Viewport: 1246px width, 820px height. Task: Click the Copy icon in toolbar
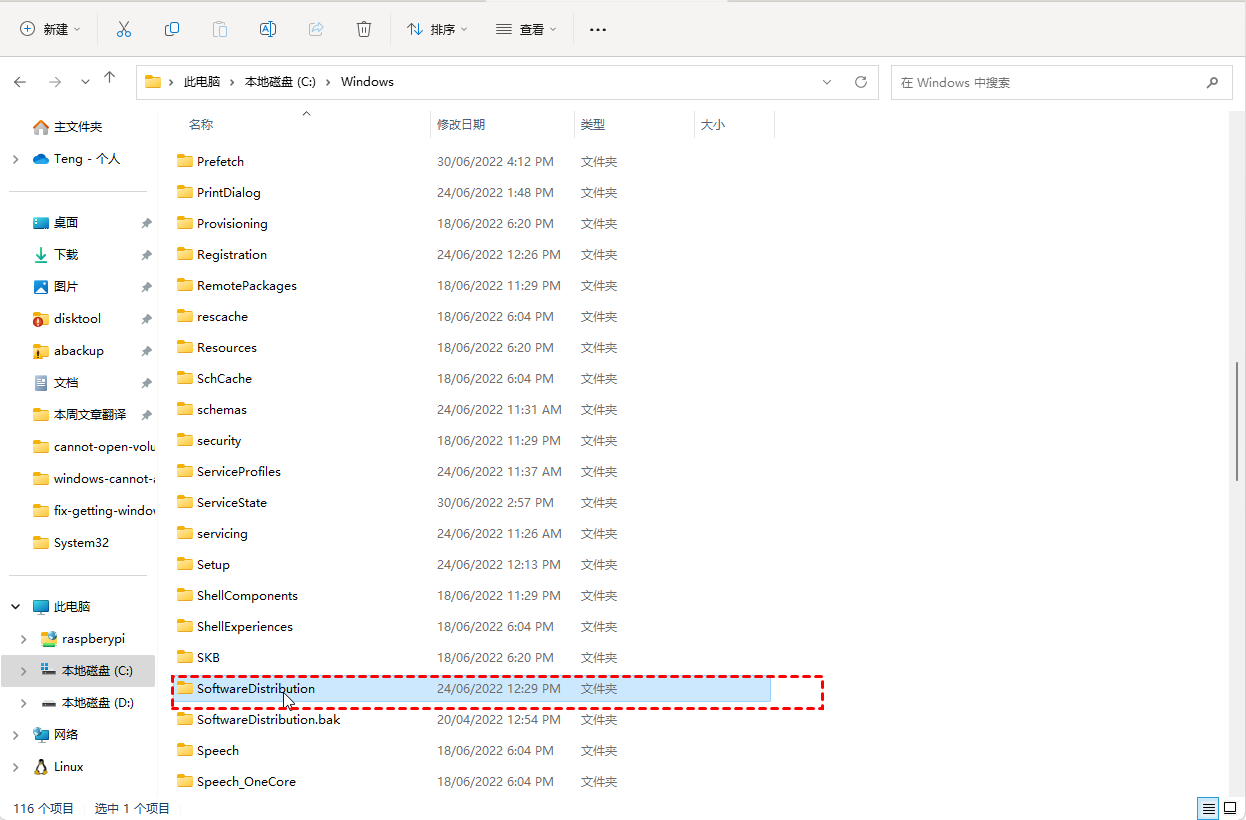[172, 30]
